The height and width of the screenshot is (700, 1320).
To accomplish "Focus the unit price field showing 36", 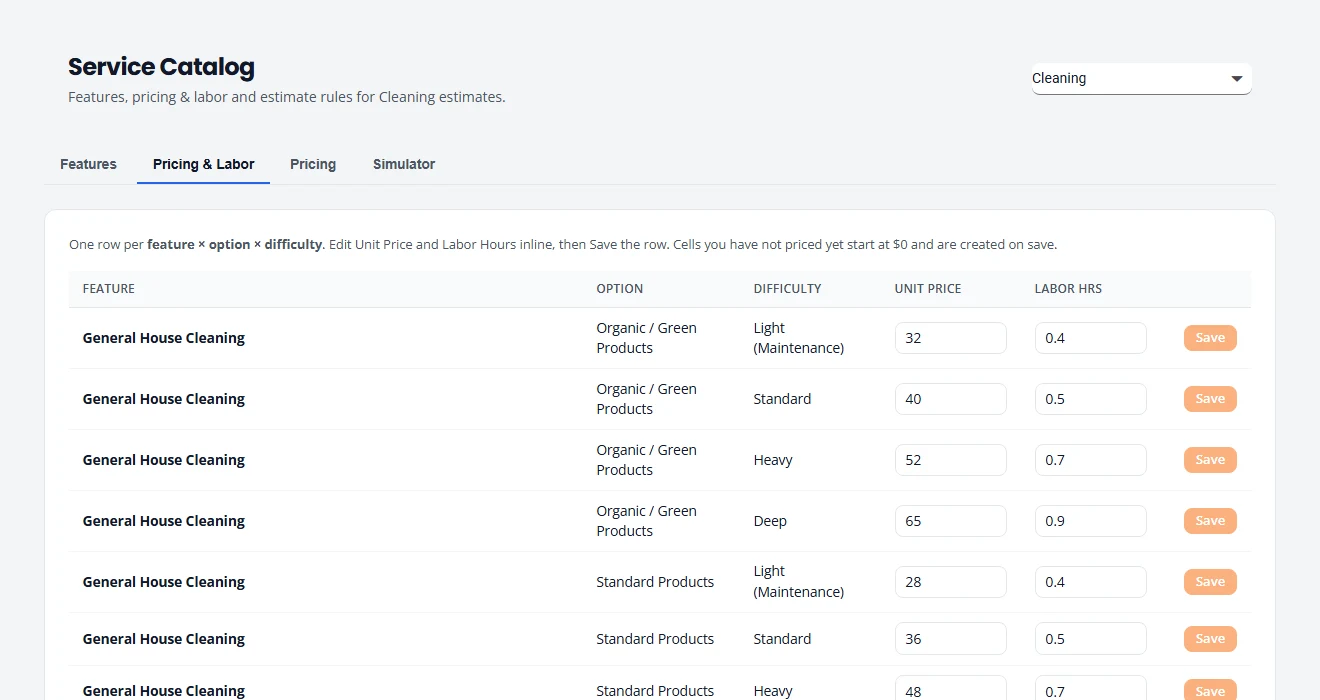I will (x=950, y=639).
